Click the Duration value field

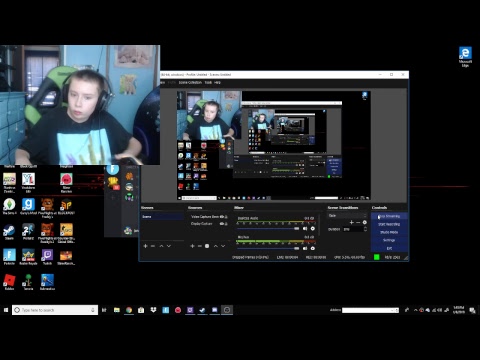(353, 229)
